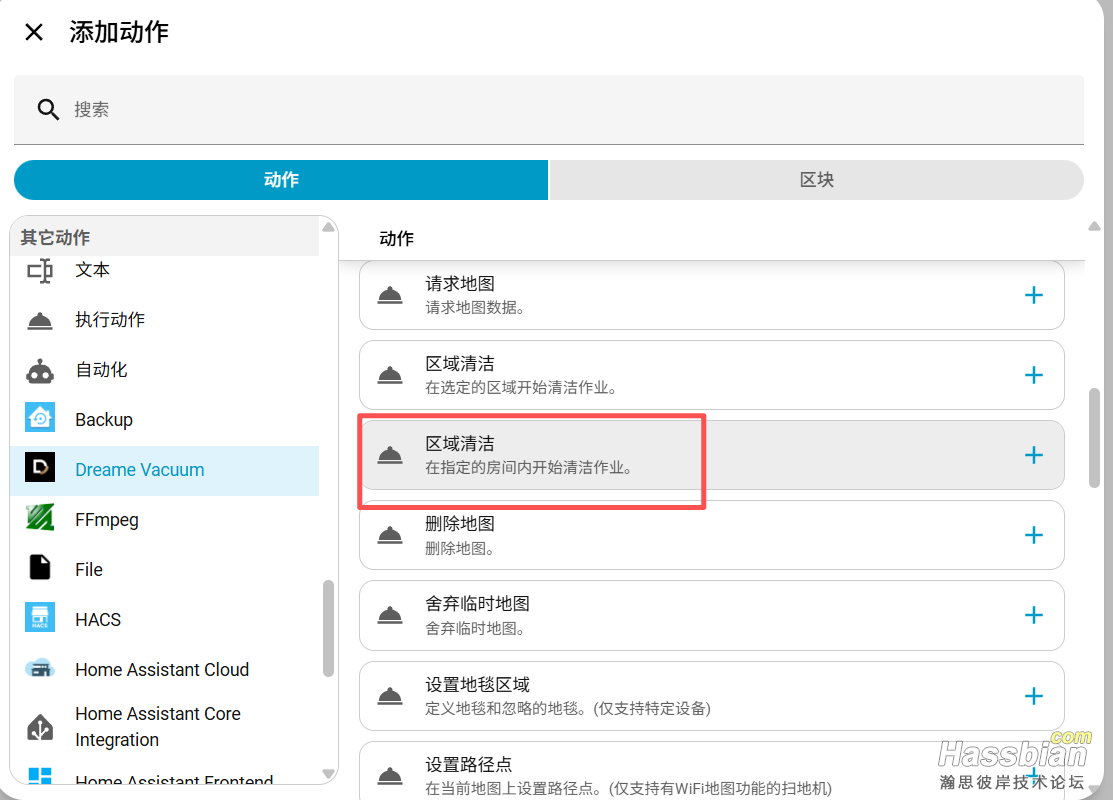Add the 请求地图 action with plus
This screenshot has height=800, width=1113.
[x=1033, y=295]
